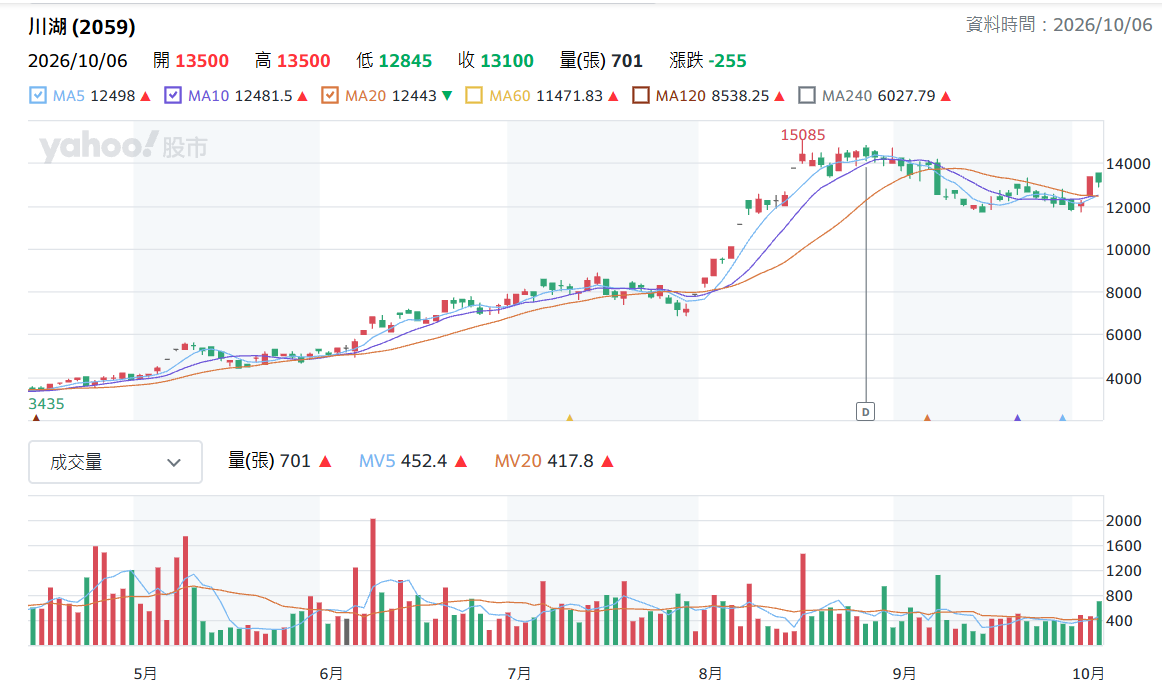Click the 15085 peak price label

click(803, 135)
